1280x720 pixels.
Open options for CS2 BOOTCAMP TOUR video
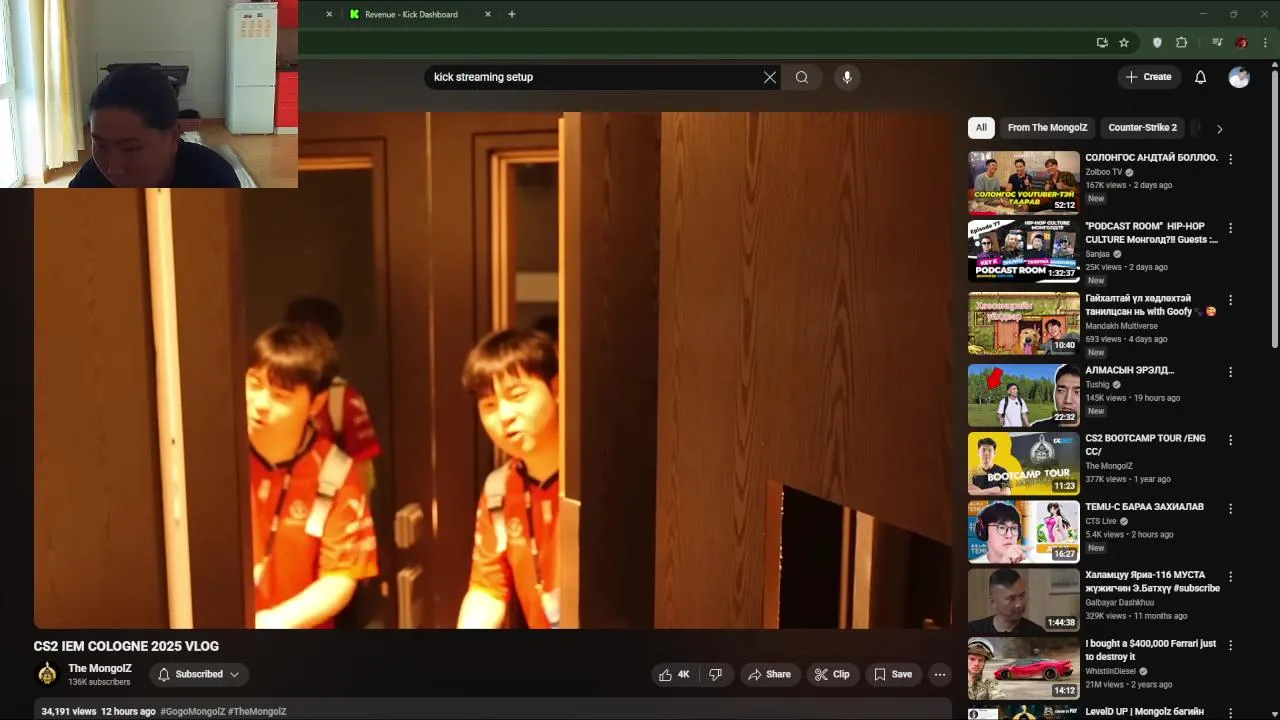pos(1231,440)
